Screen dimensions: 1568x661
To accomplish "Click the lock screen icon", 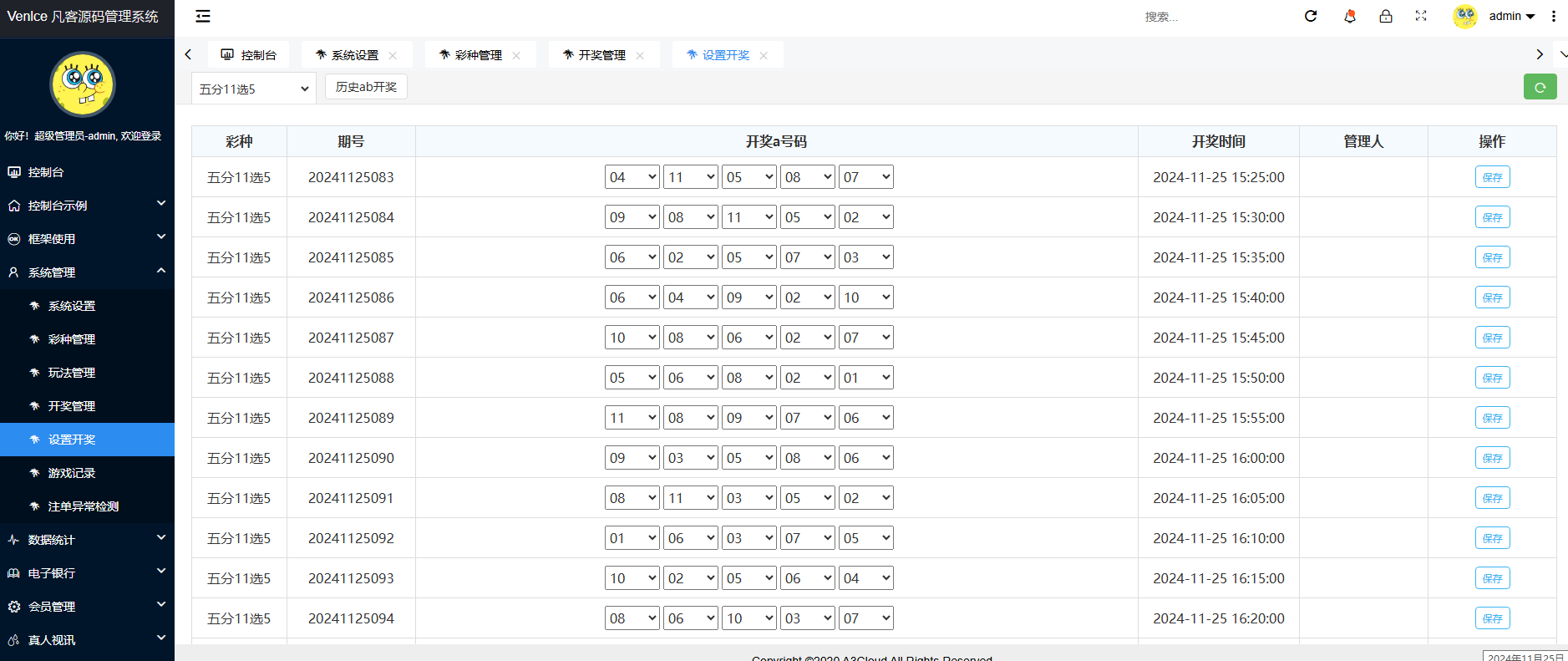I will click(x=1386, y=16).
